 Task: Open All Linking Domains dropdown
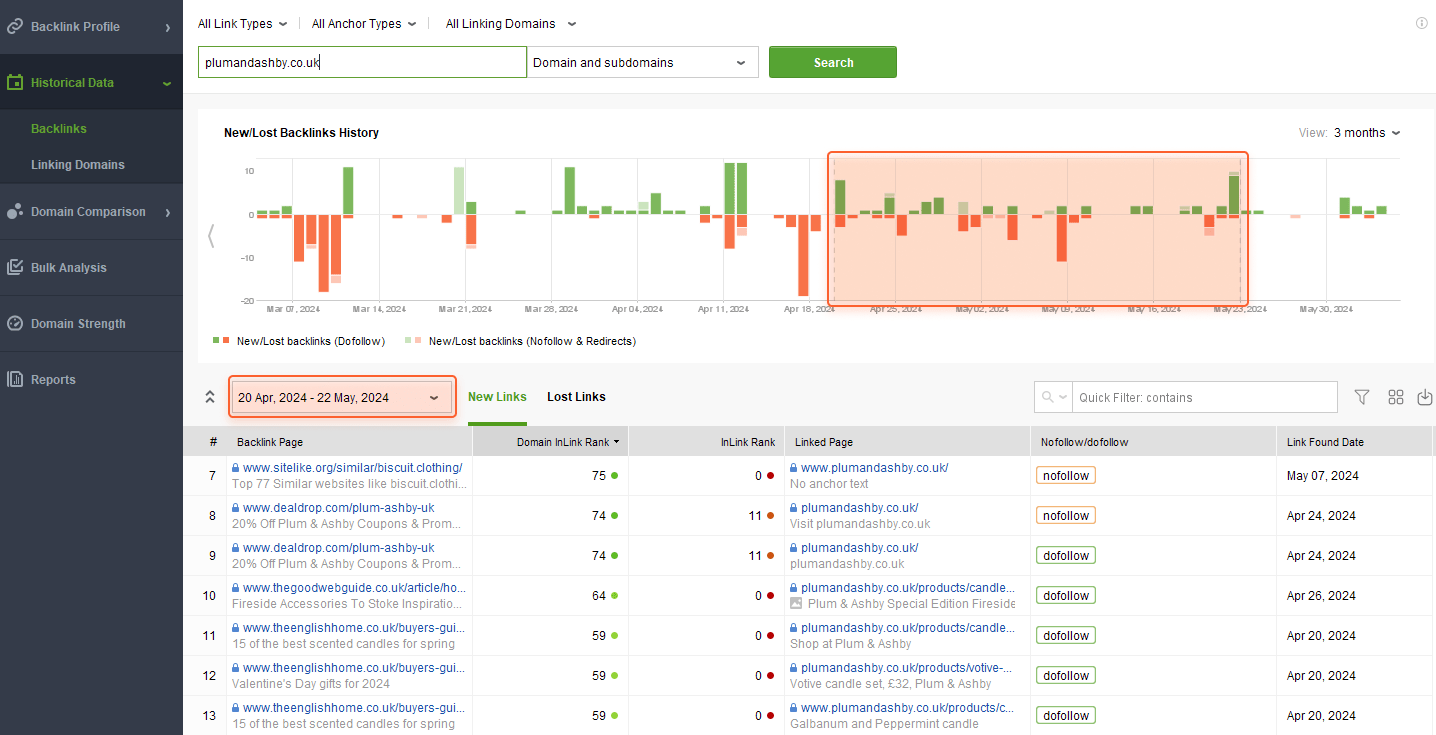(511, 24)
